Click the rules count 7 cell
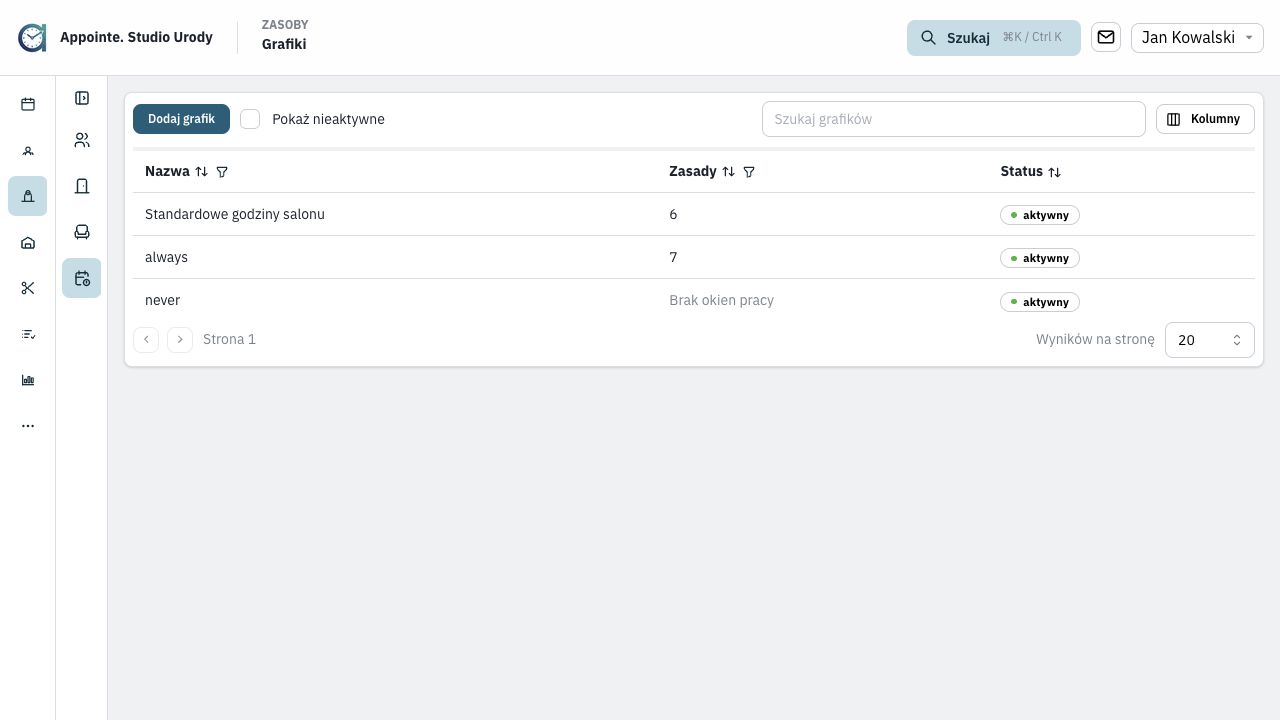Screen dimensions: 1280x720 pyautogui.click(x=673, y=257)
